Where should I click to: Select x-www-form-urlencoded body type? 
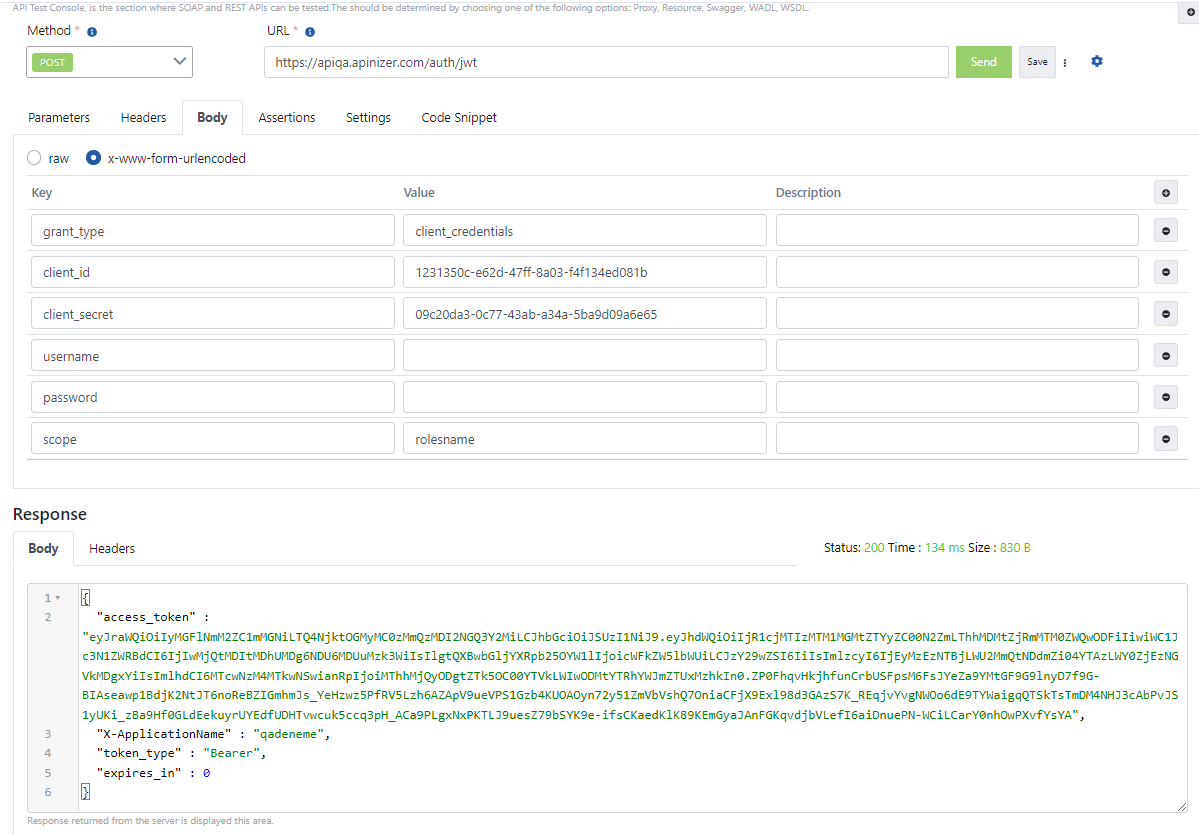click(x=94, y=158)
